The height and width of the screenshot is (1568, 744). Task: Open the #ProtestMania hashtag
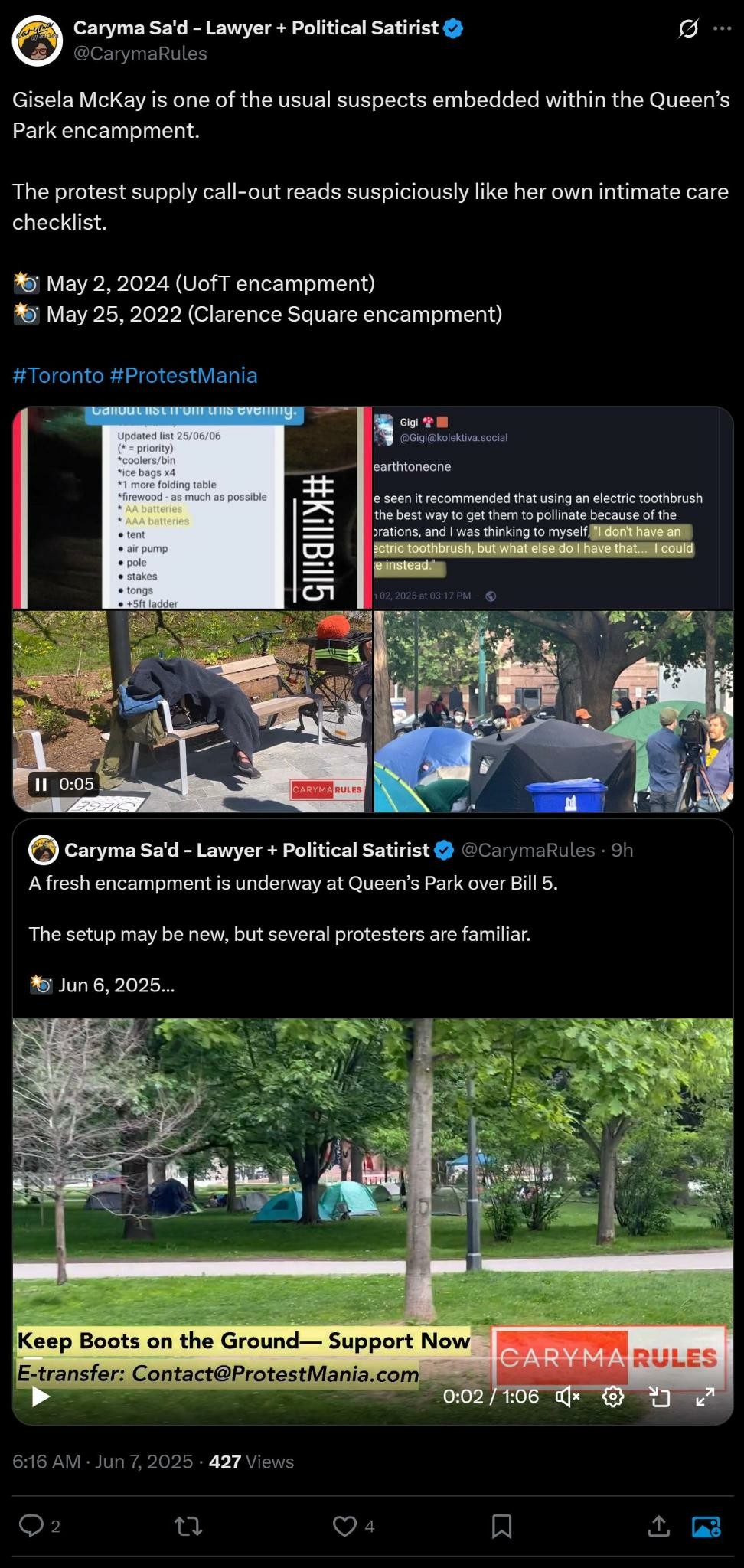pos(184,375)
